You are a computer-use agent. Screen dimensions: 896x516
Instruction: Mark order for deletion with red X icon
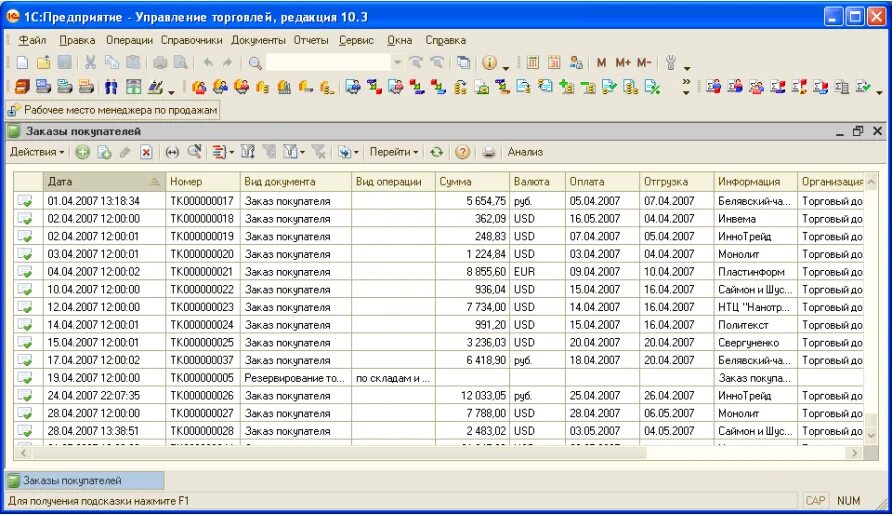[146, 152]
